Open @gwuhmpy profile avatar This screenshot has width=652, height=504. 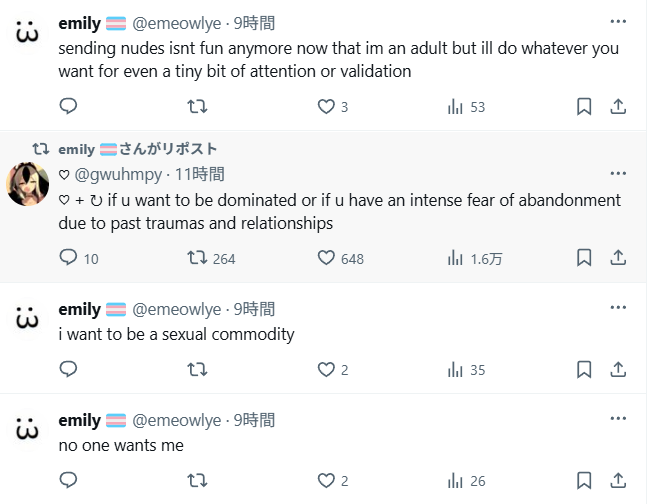27,184
